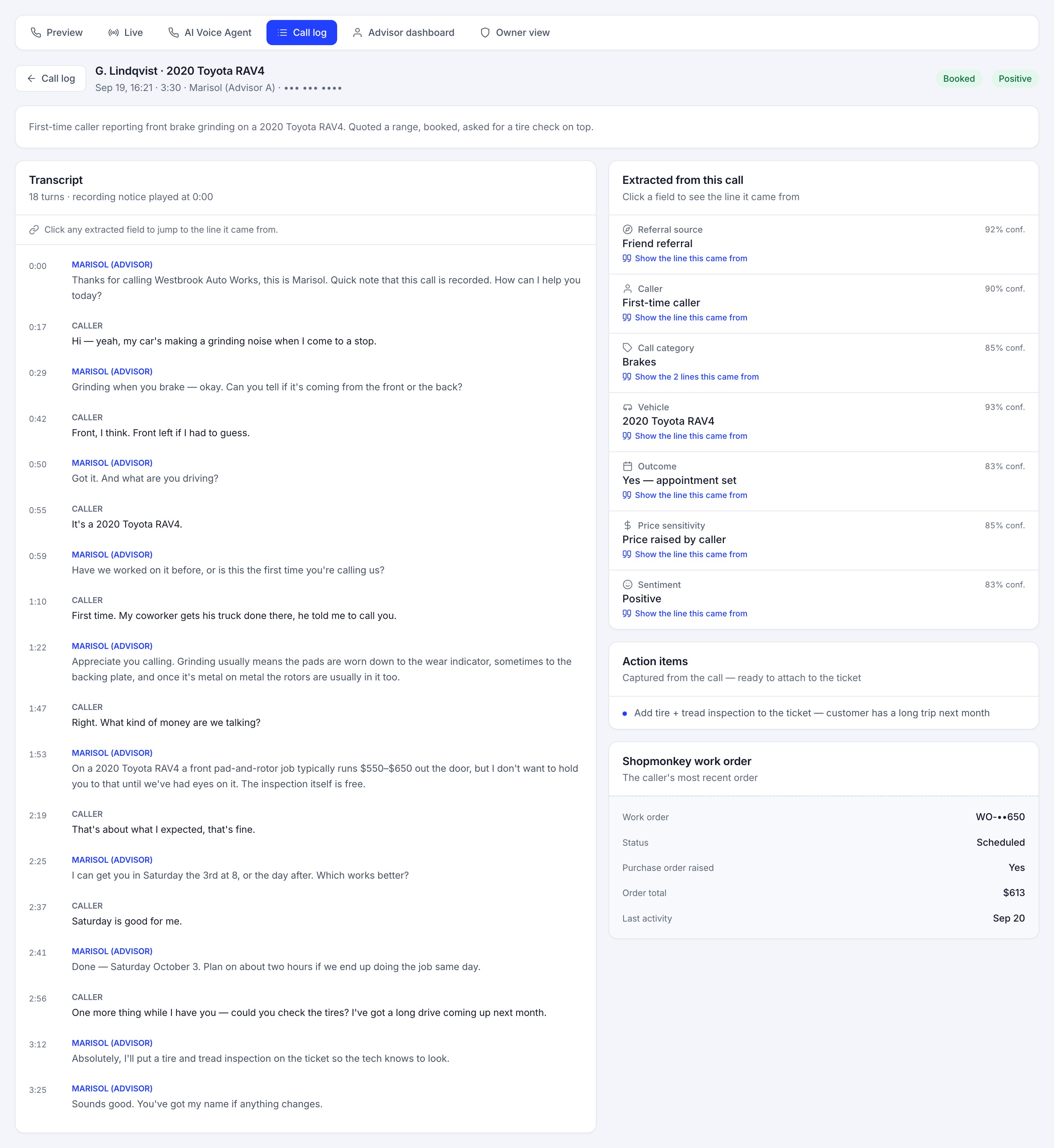Select the 'Friend referral' extracted value

click(x=657, y=244)
